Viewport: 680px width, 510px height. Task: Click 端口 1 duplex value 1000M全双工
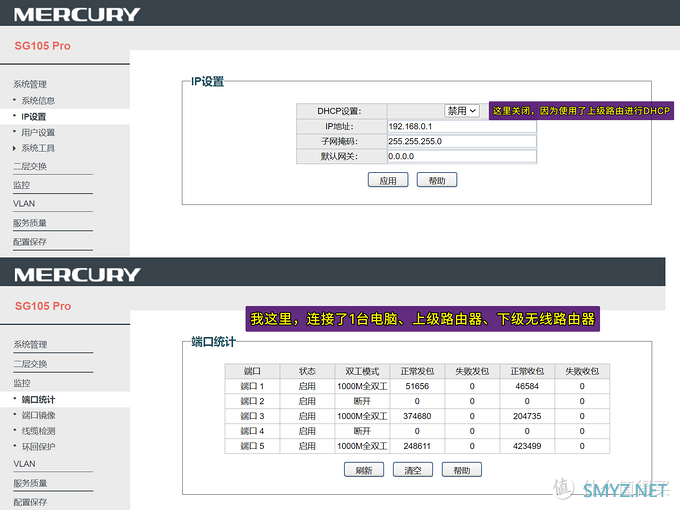(362, 386)
